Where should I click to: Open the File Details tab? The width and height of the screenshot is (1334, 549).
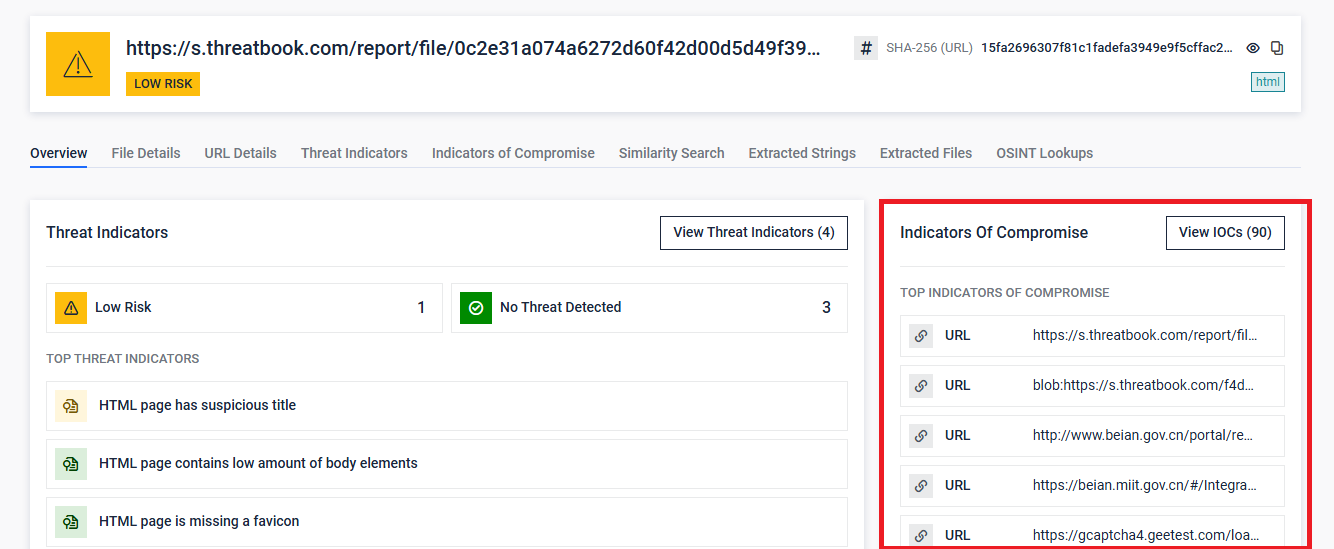(x=146, y=153)
